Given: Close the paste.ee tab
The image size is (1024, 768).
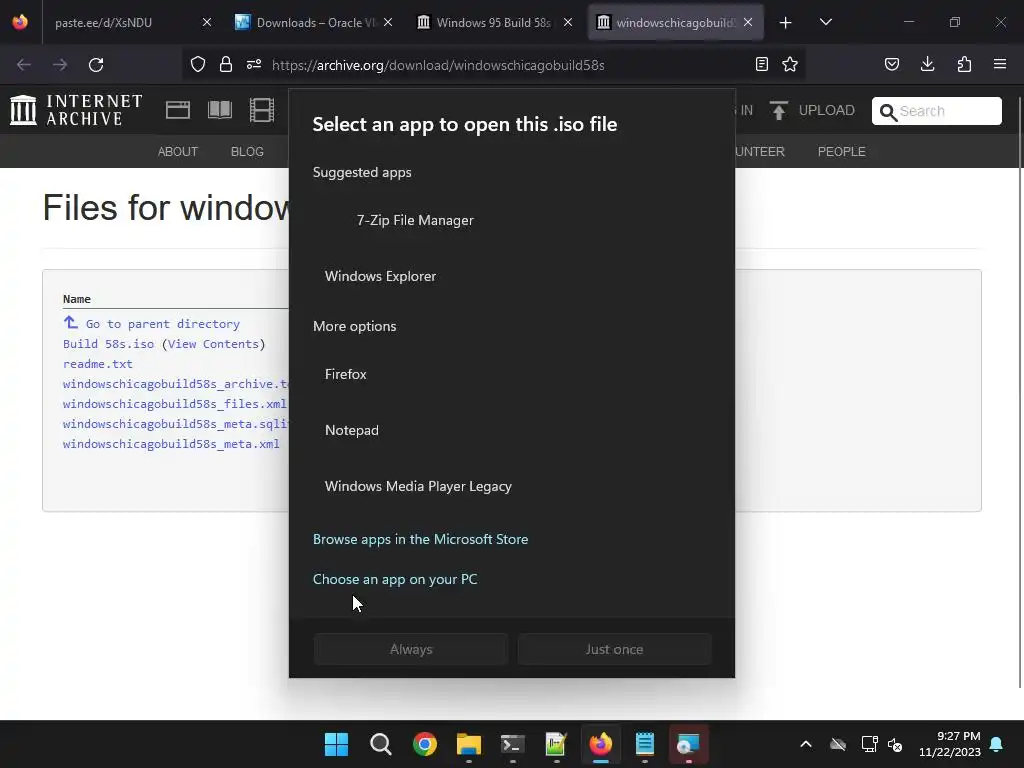Looking at the screenshot, I should 206,22.
